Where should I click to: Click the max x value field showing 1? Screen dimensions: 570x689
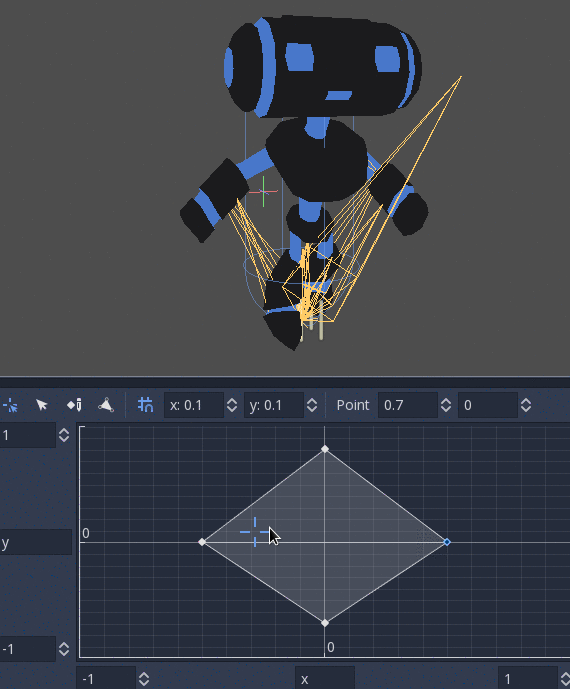pyautogui.click(x=527, y=678)
